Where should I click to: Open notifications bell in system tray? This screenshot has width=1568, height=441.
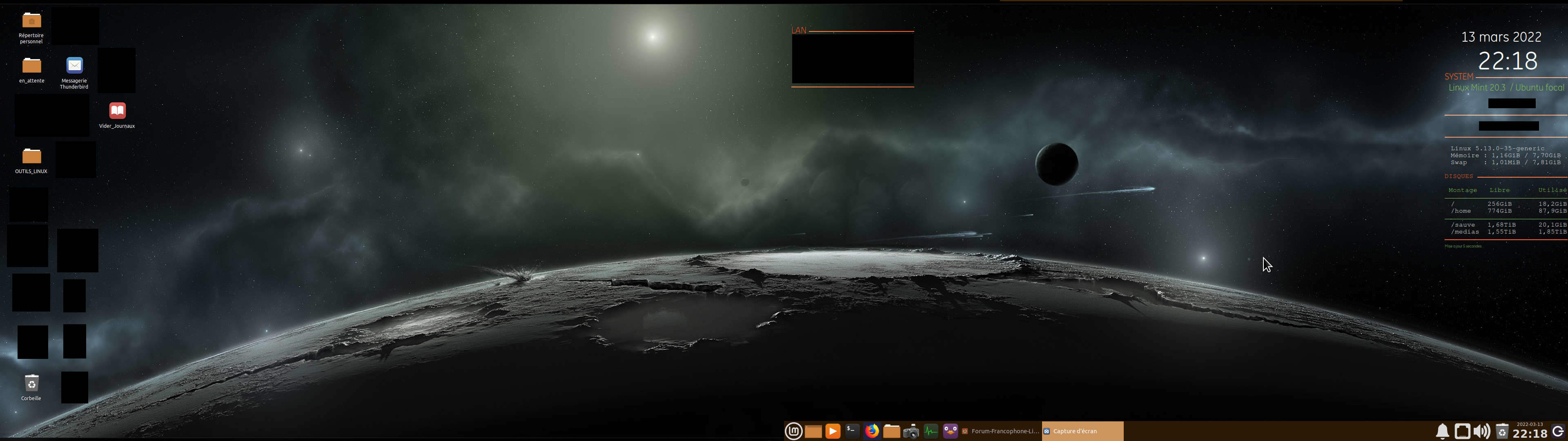1442,431
